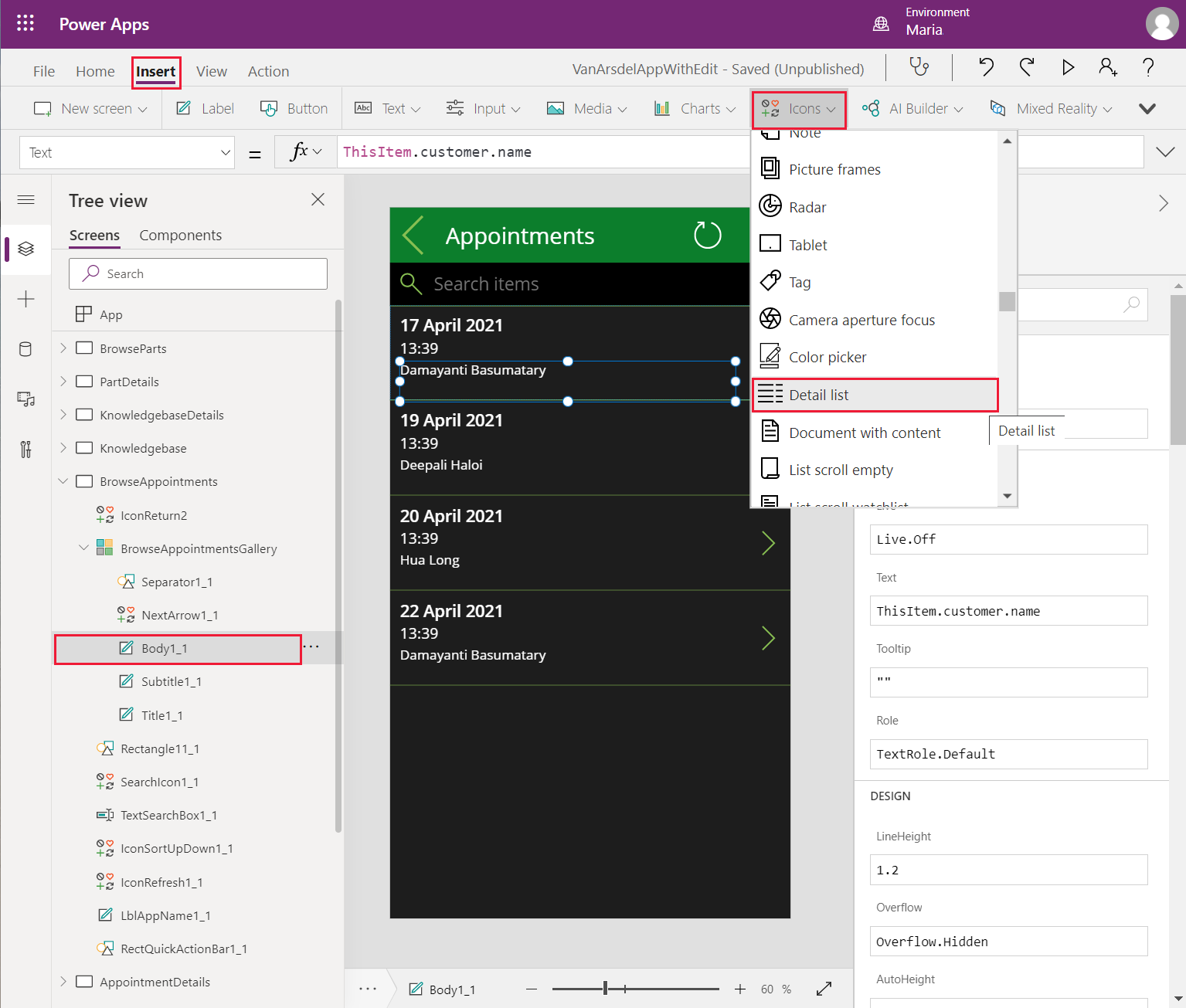Click the Overflow.Hidden property field
This screenshot has width=1186, height=1008.
(1008, 942)
